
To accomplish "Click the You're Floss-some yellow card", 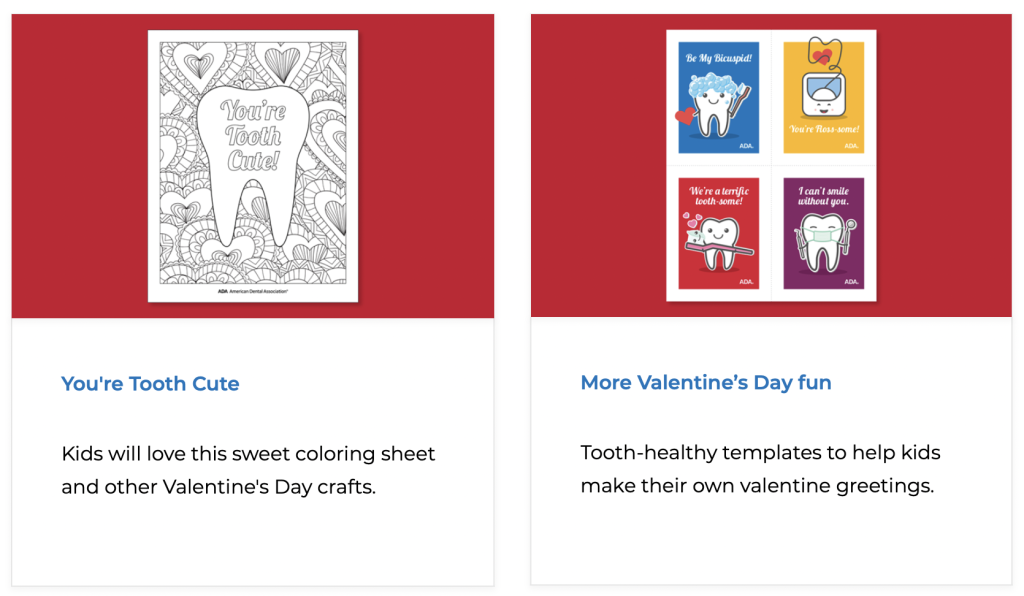I will [824, 97].
